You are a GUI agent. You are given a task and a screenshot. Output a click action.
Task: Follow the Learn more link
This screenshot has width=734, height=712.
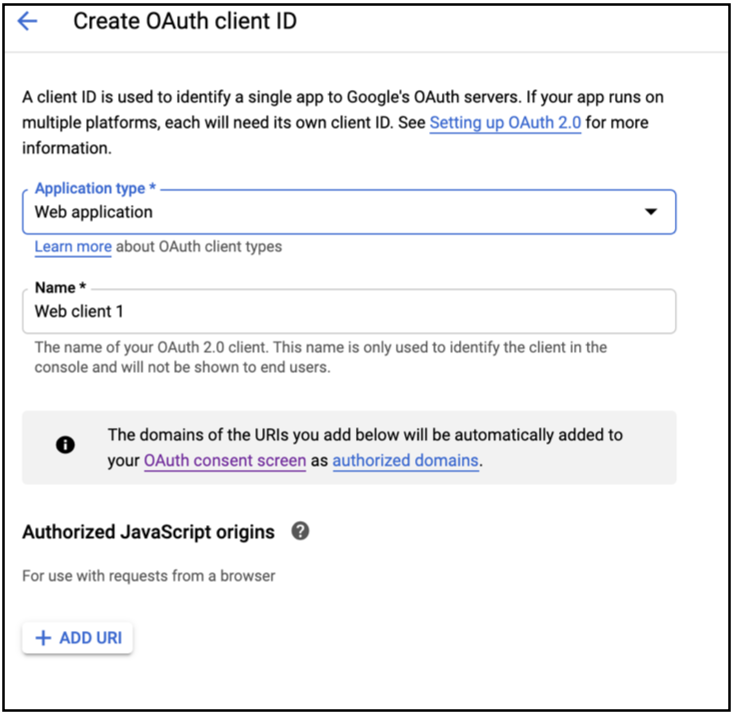pyautogui.click(x=73, y=247)
